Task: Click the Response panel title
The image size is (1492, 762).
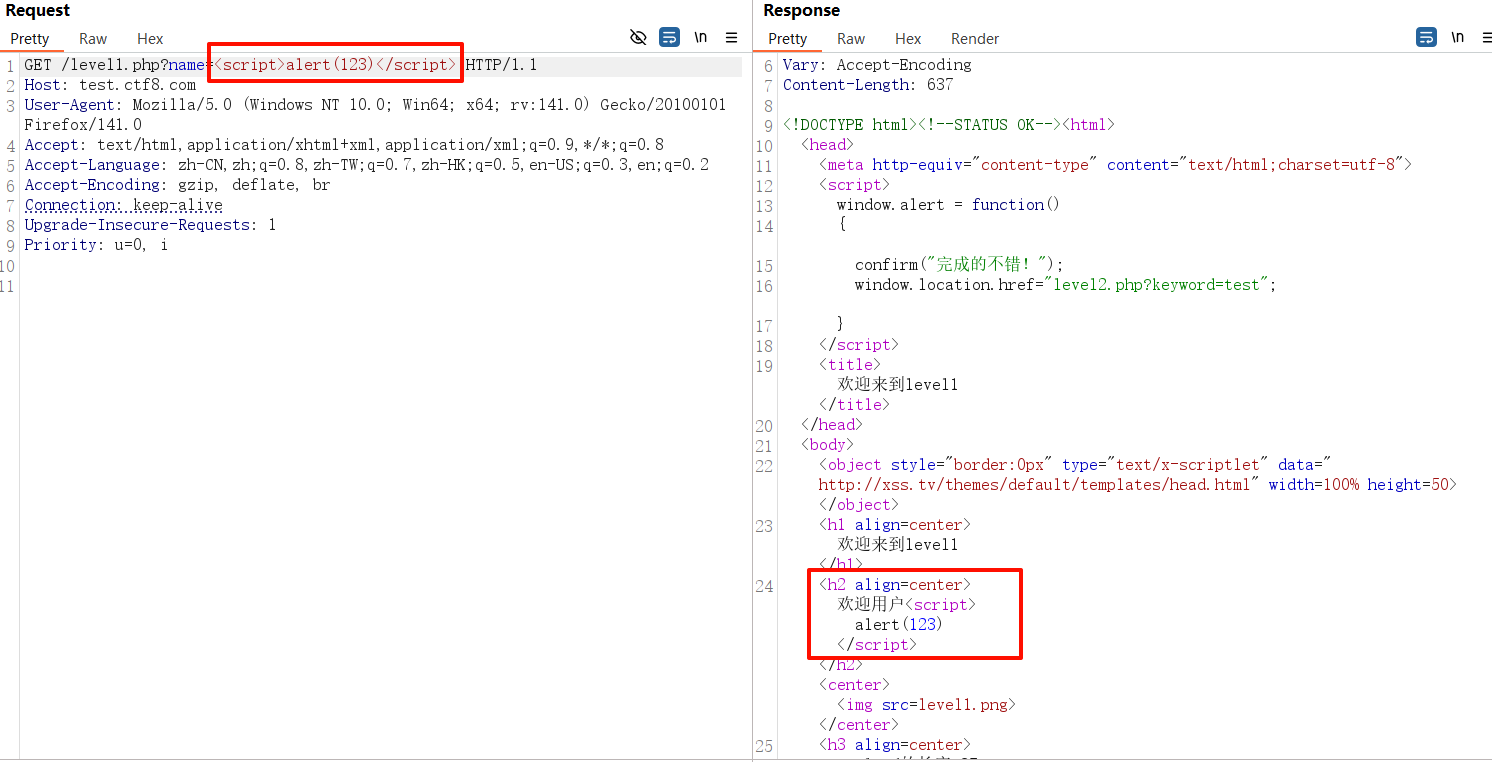Action: click(801, 10)
